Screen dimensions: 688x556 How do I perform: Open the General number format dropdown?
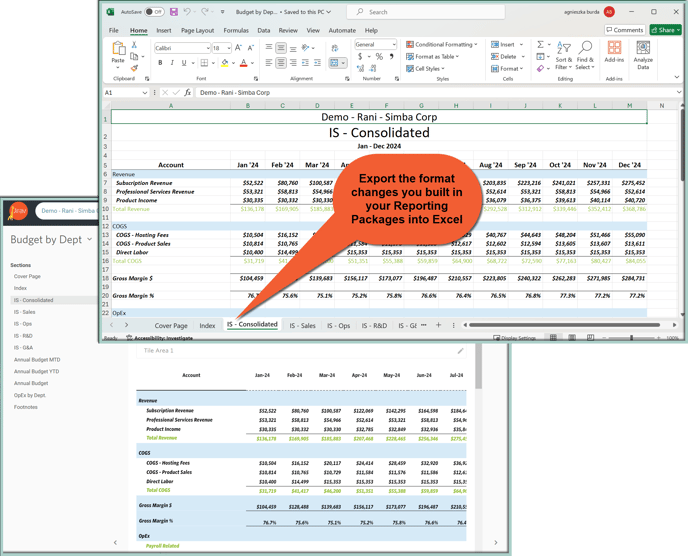(394, 44)
